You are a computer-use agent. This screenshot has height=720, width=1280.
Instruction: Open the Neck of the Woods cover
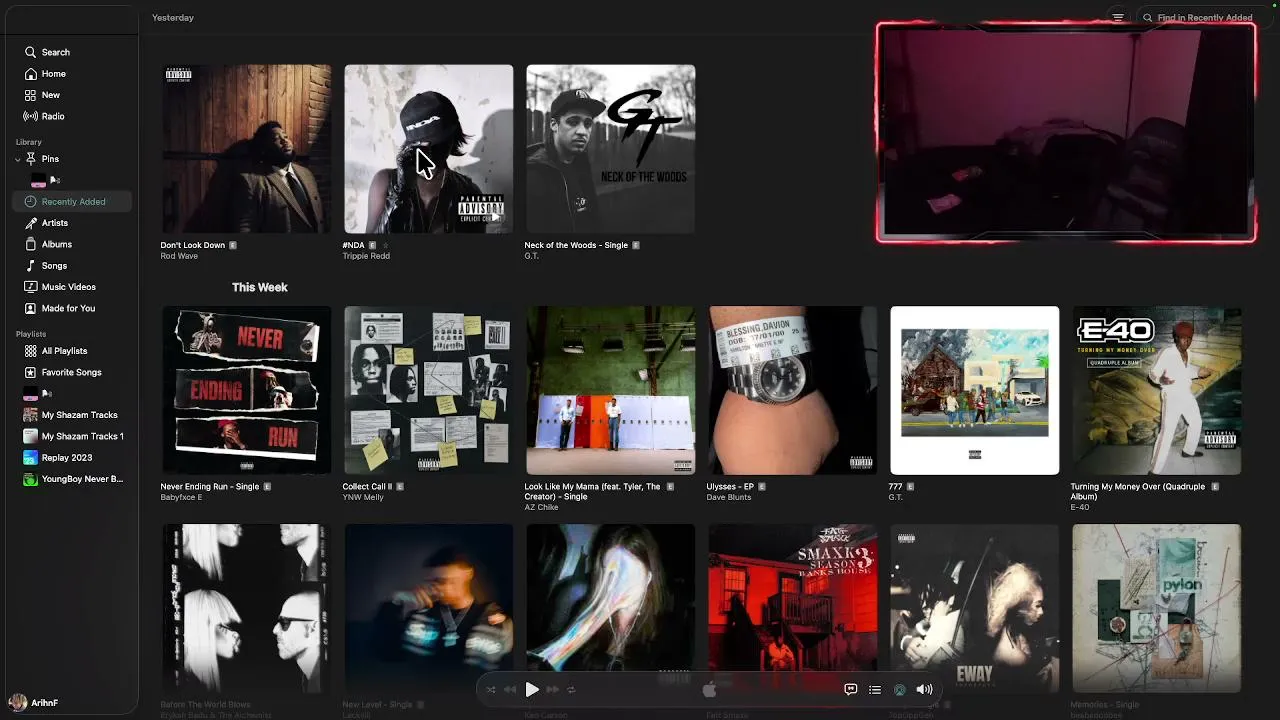click(x=611, y=149)
